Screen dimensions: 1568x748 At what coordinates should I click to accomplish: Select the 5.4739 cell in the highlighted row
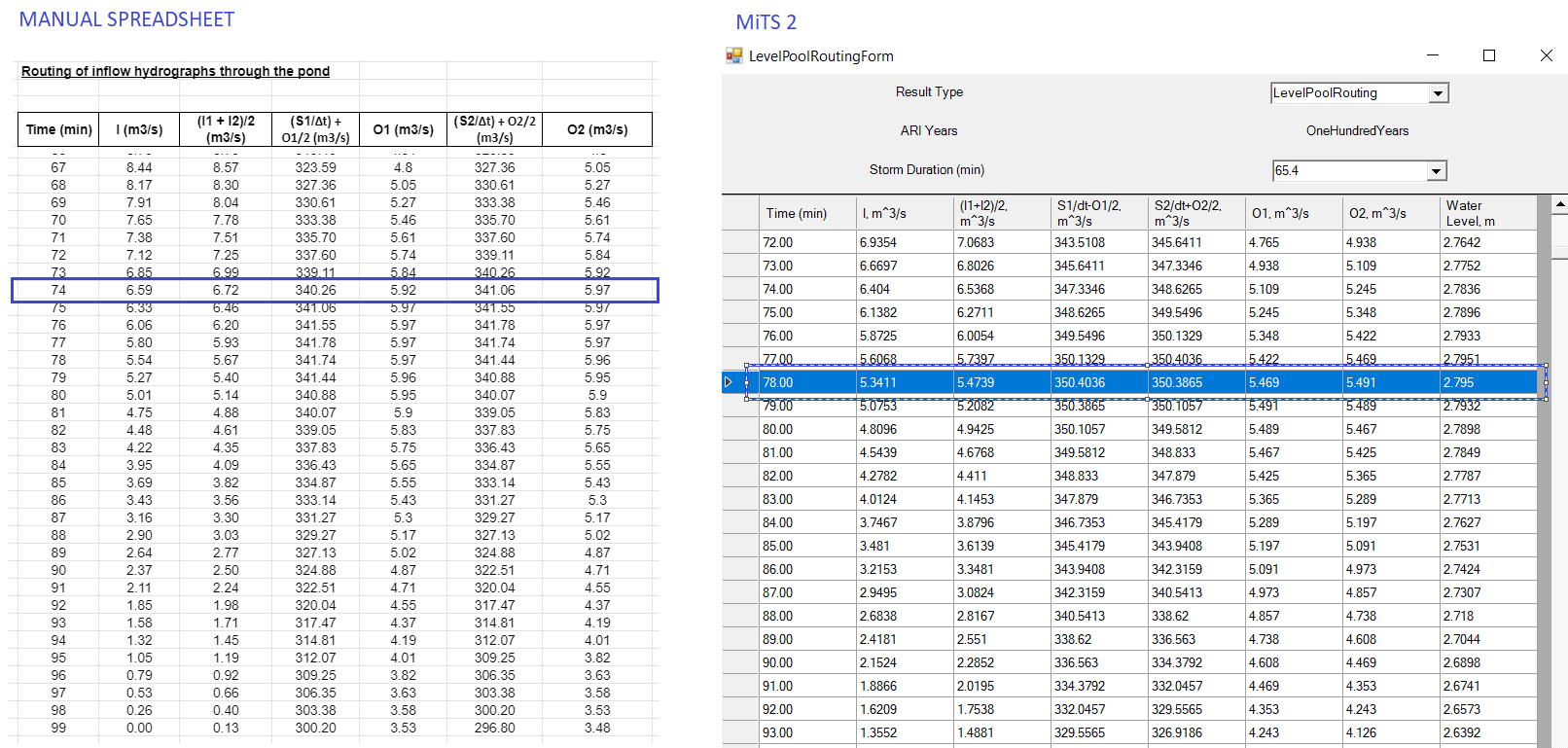click(x=1002, y=382)
